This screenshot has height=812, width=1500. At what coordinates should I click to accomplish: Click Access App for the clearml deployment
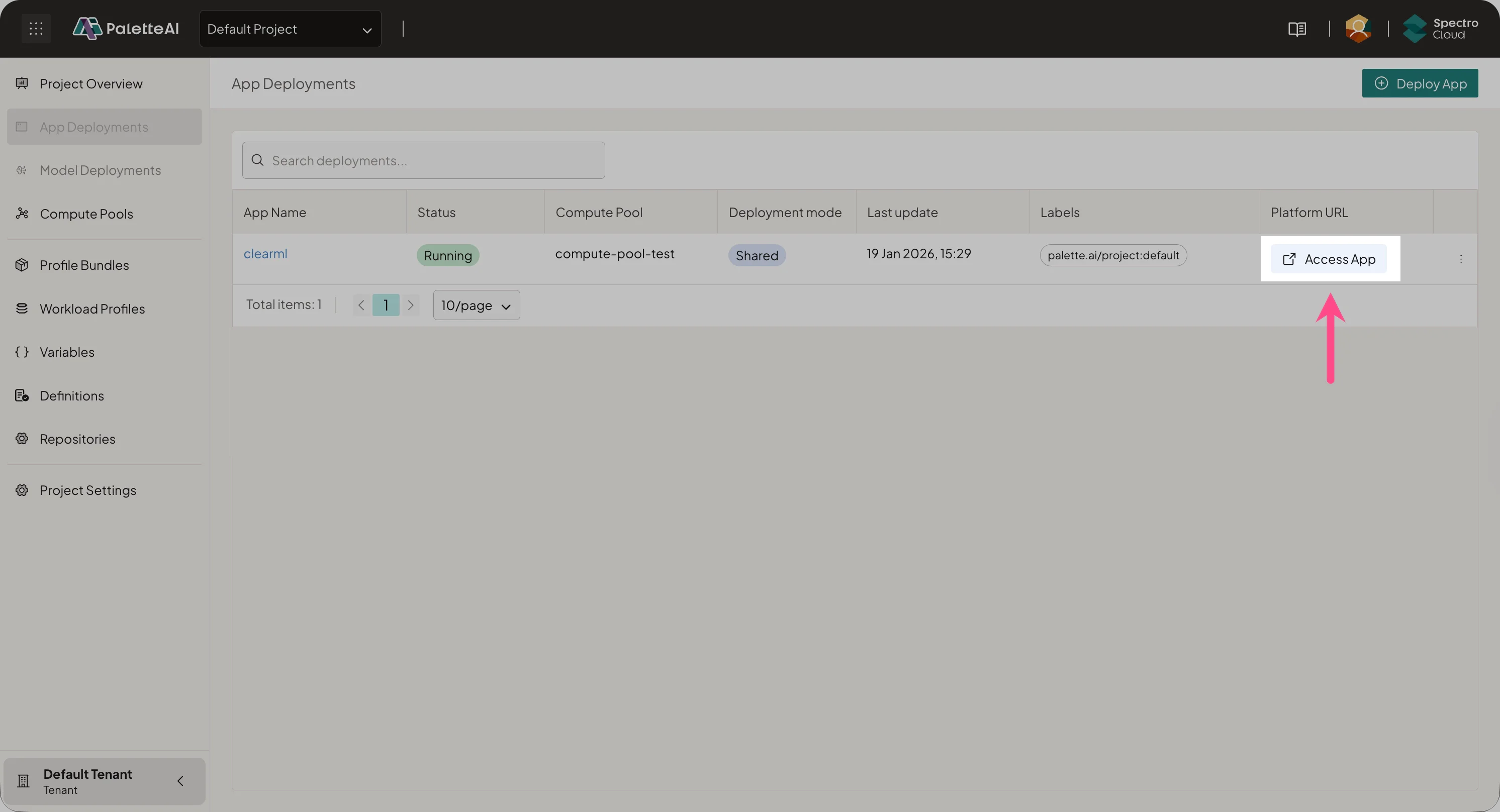coord(1330,258)
